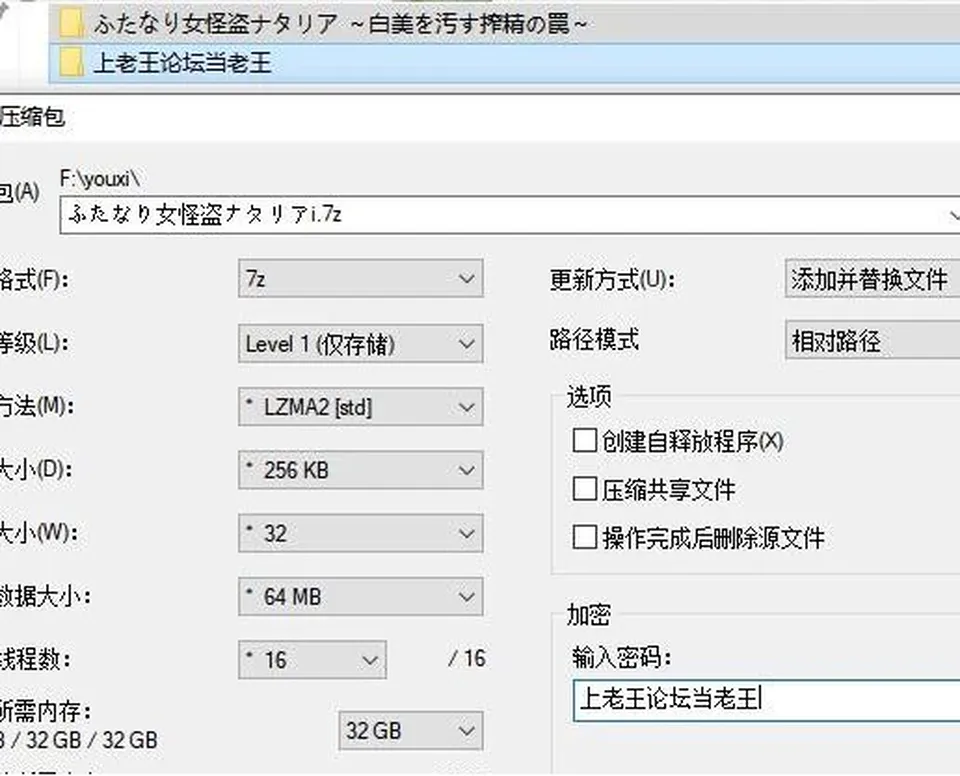Open the archive format 7z dropdown
This screenshot has width=960, height=776.
tap(361, 279)
